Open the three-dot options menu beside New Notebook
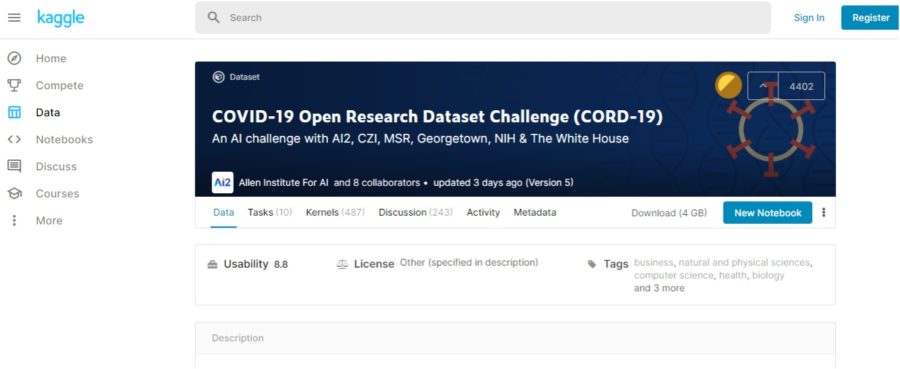 824,212
